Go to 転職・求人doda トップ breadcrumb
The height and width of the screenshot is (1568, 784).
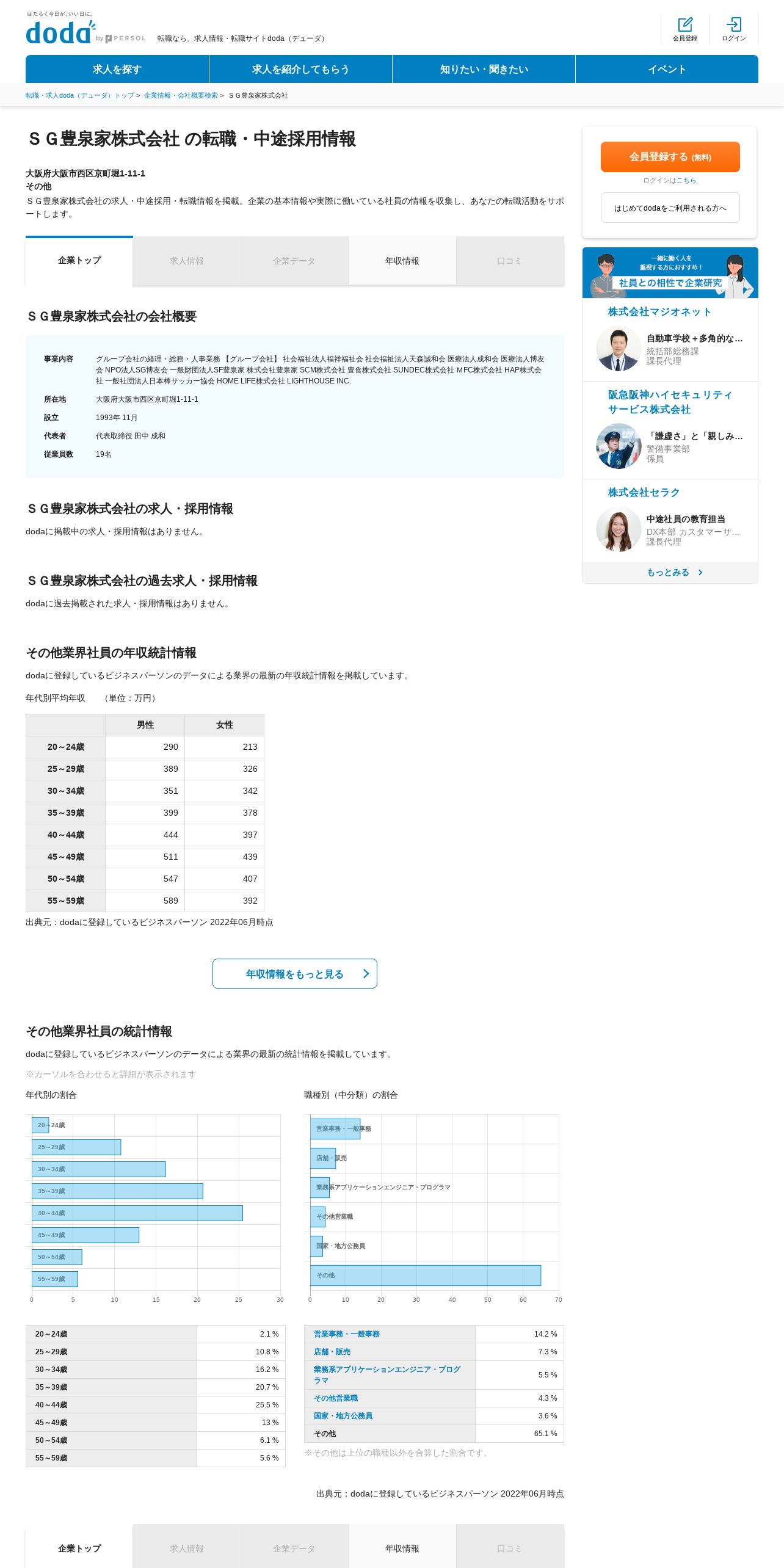point(80,95)
